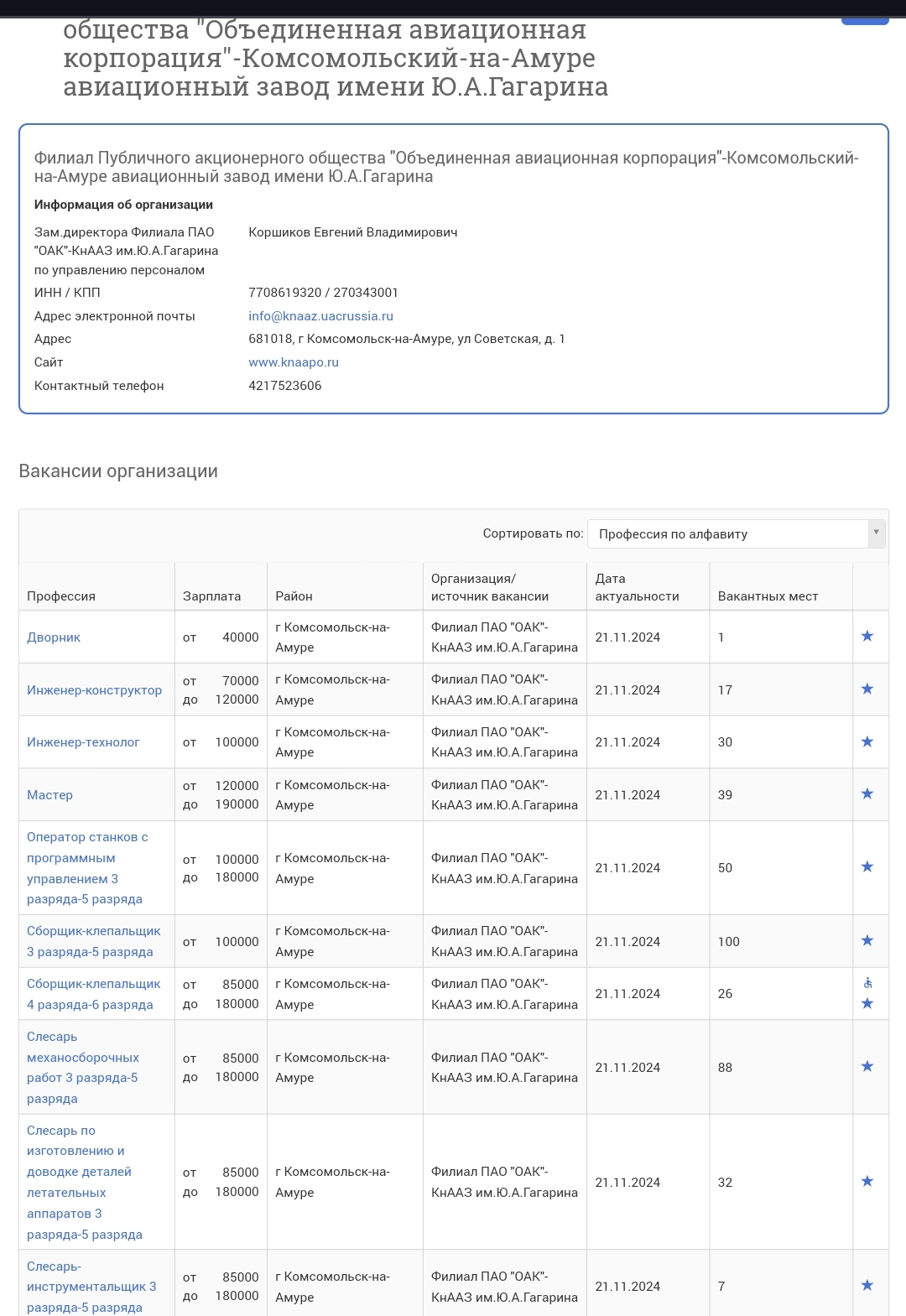Click the phone number 4217523606
Viewport: 906px width, 1316px height.
coord(285,386)
